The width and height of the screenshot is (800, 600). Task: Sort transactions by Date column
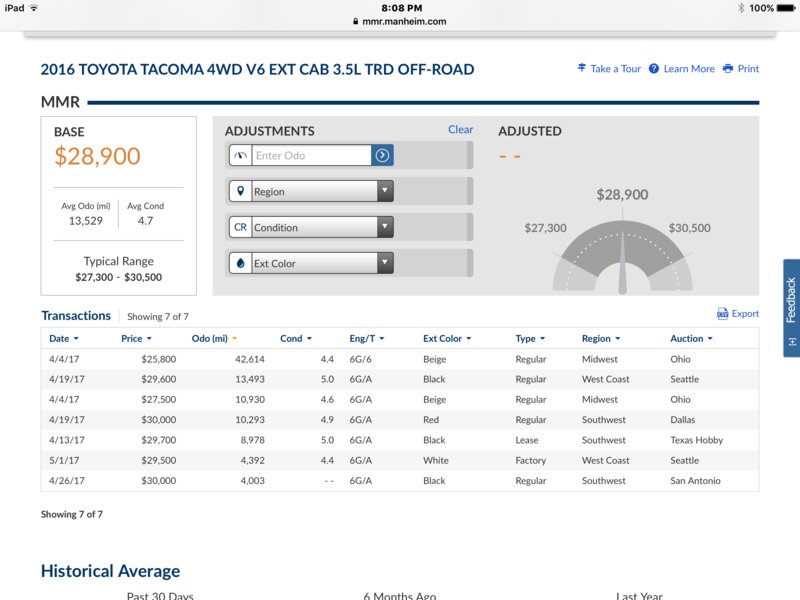64,338
